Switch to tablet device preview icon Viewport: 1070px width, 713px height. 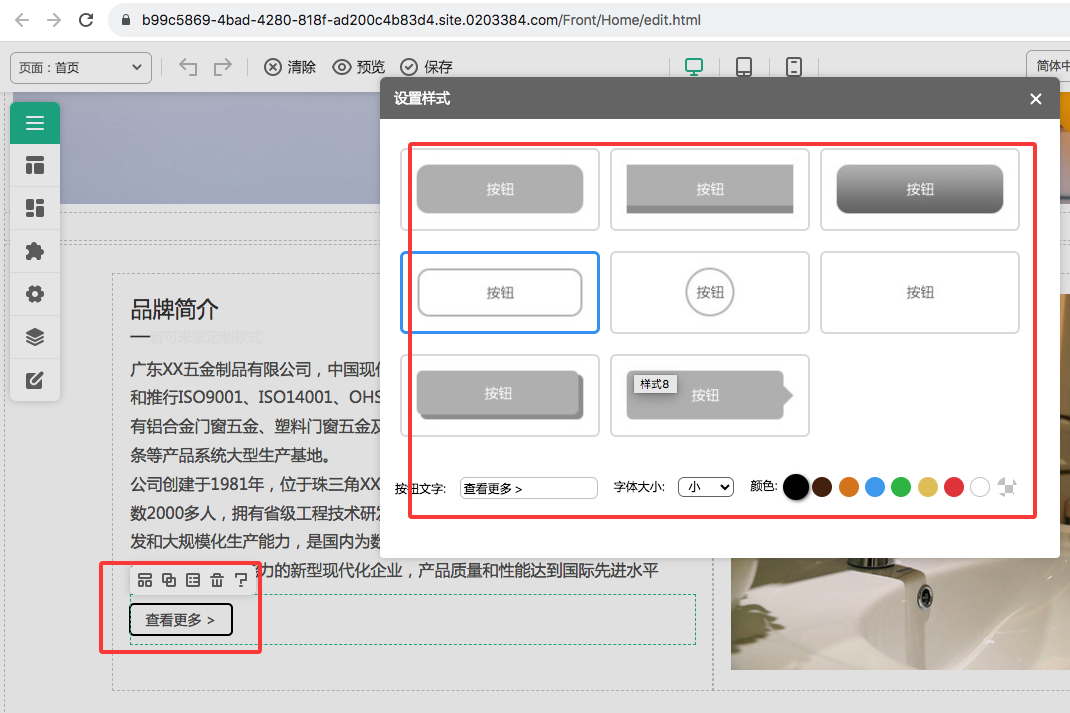744,67
